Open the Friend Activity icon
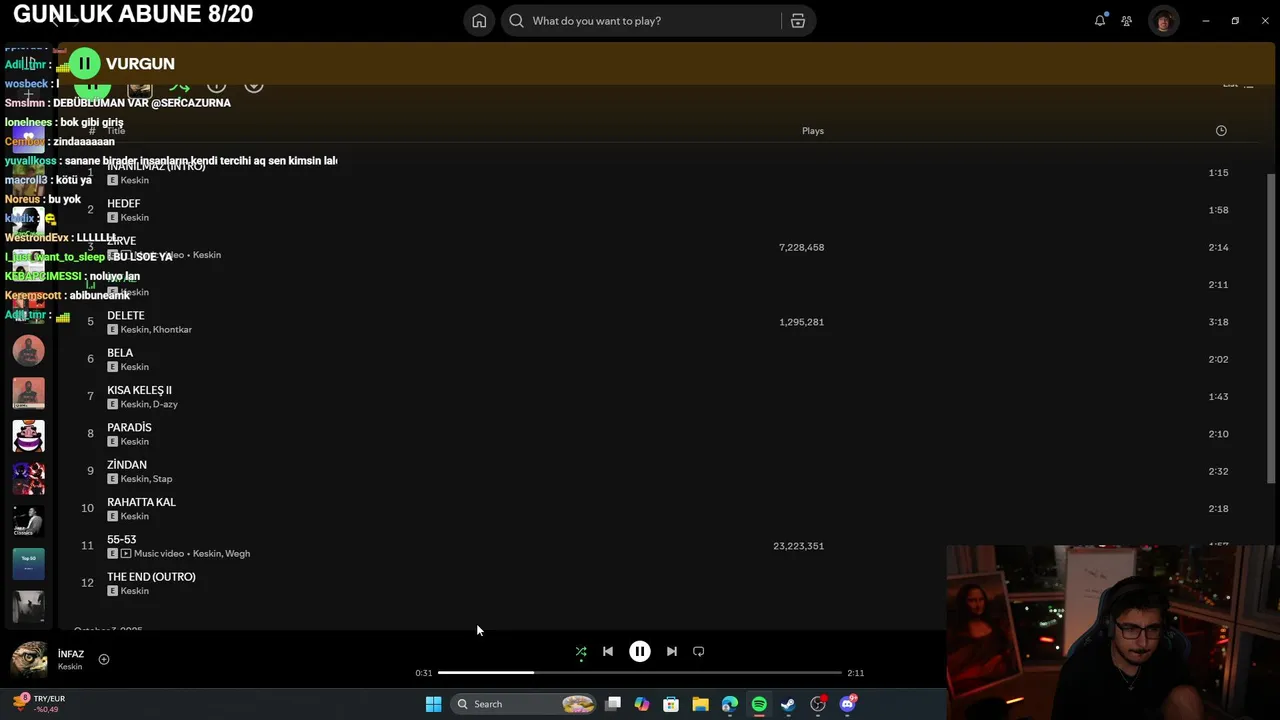Screen dimensions: 1280x720 click(x=1127, y=20)
